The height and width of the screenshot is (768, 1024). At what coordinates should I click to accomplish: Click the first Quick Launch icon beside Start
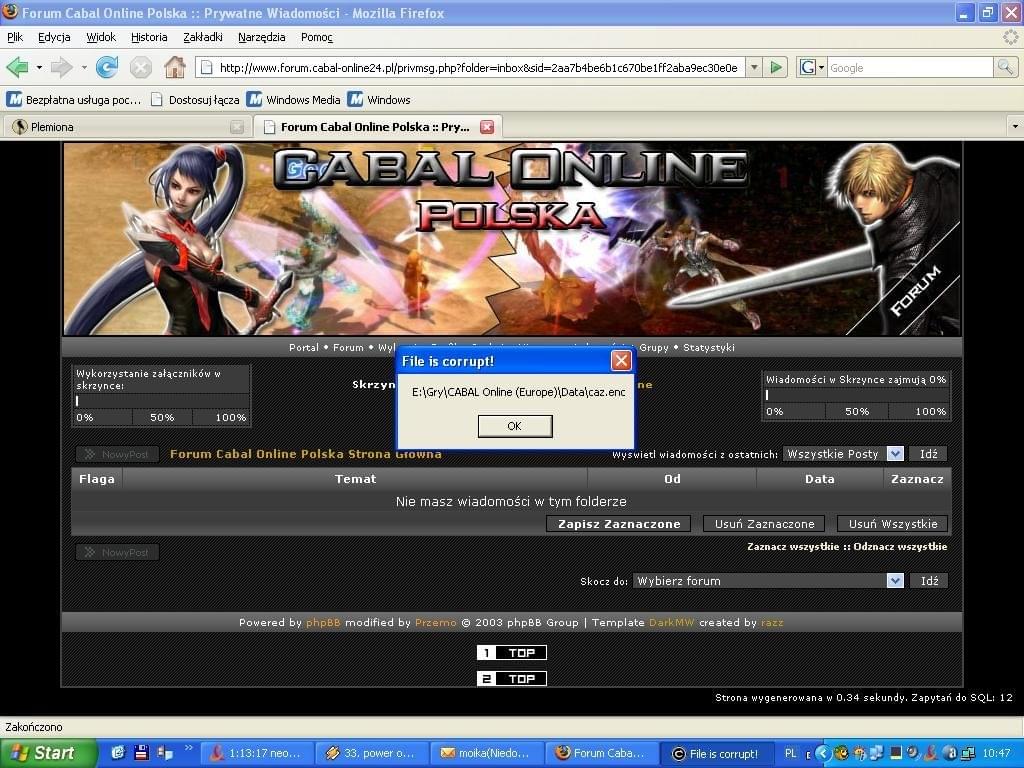click(x=118, y=753)
